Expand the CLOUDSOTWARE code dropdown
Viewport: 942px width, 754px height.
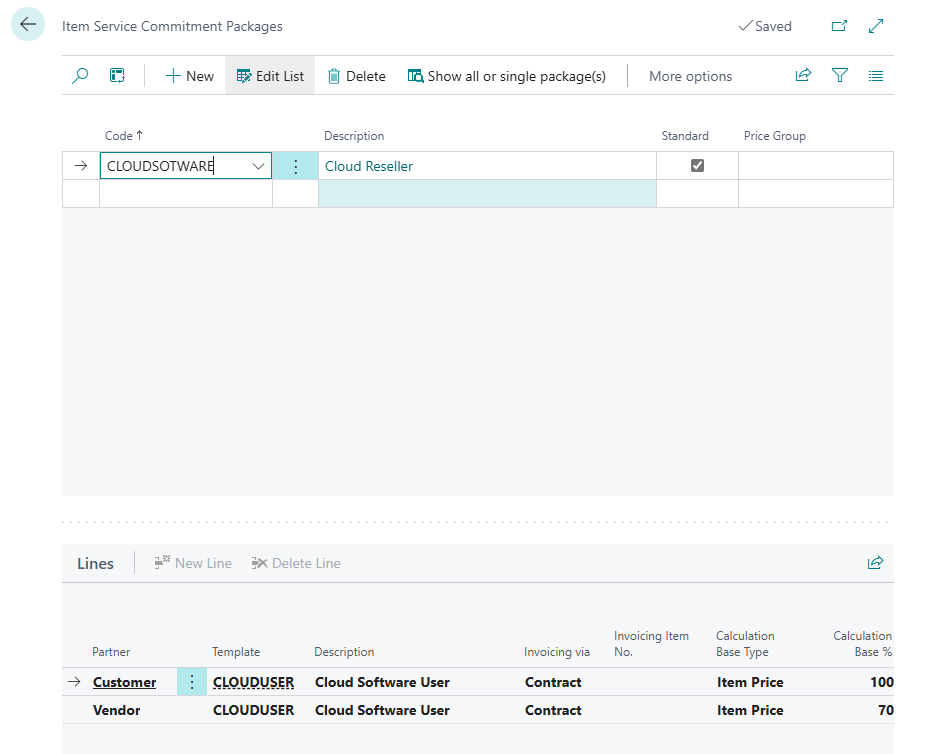[x=259, y=166]
